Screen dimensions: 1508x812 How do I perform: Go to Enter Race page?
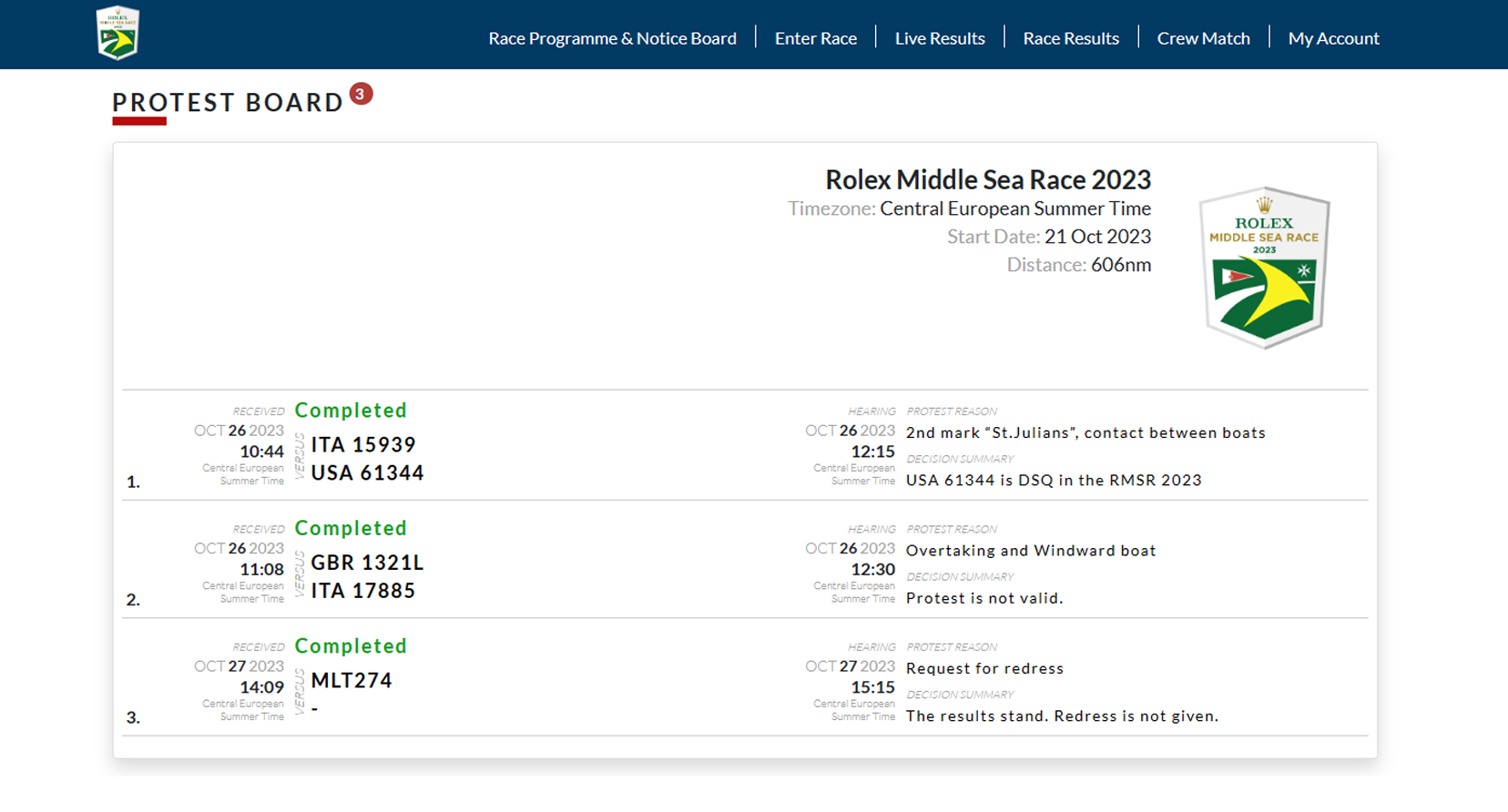816,38
